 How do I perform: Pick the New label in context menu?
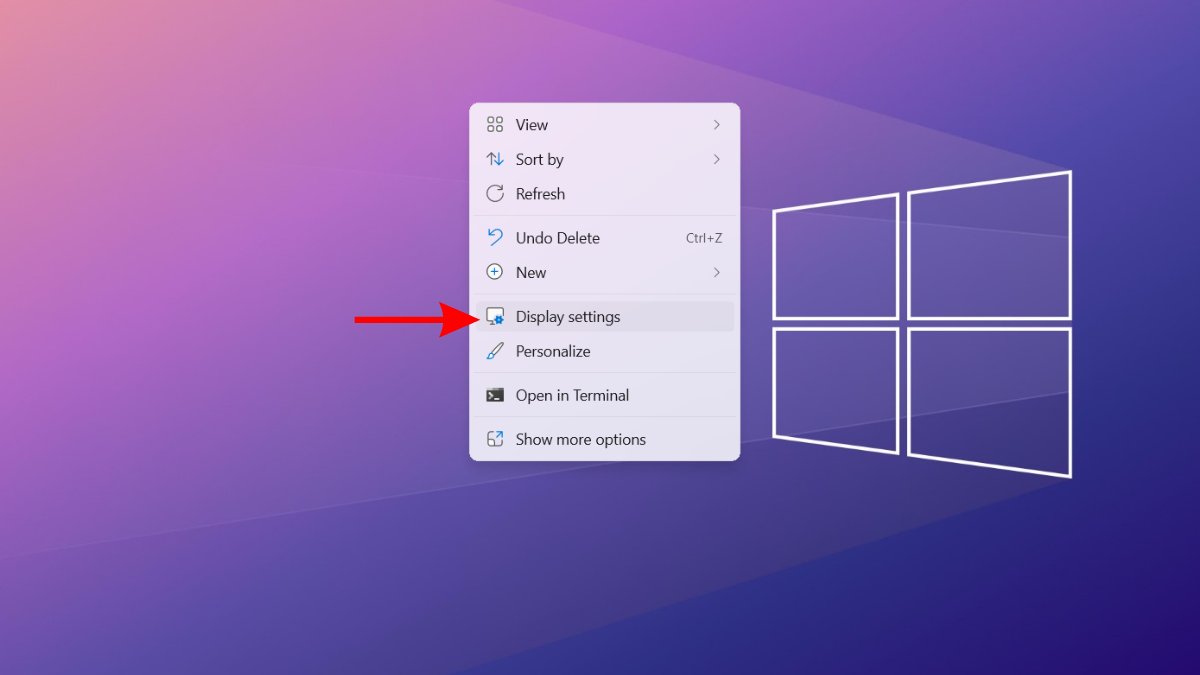coord(531,272)
